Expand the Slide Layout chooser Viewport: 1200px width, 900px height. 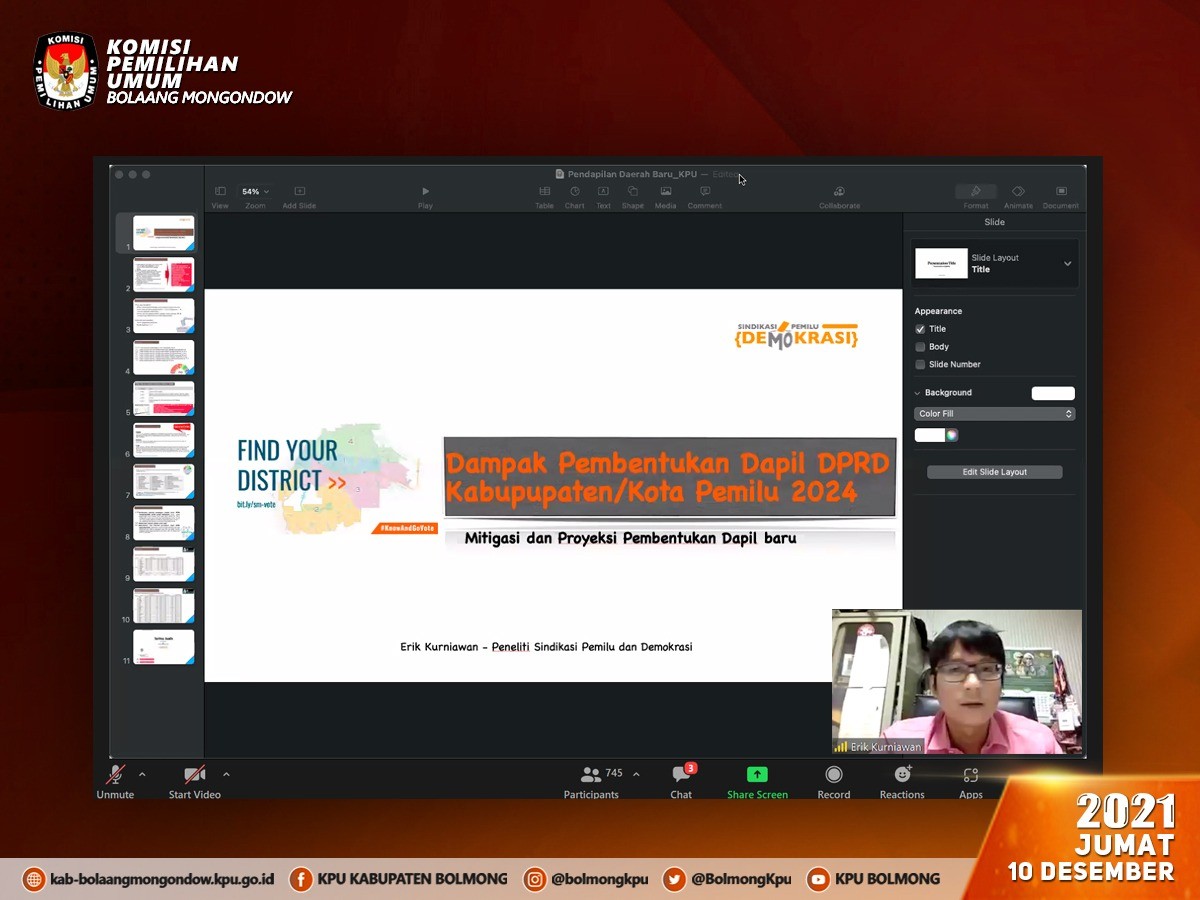[x=1067, y=264]
